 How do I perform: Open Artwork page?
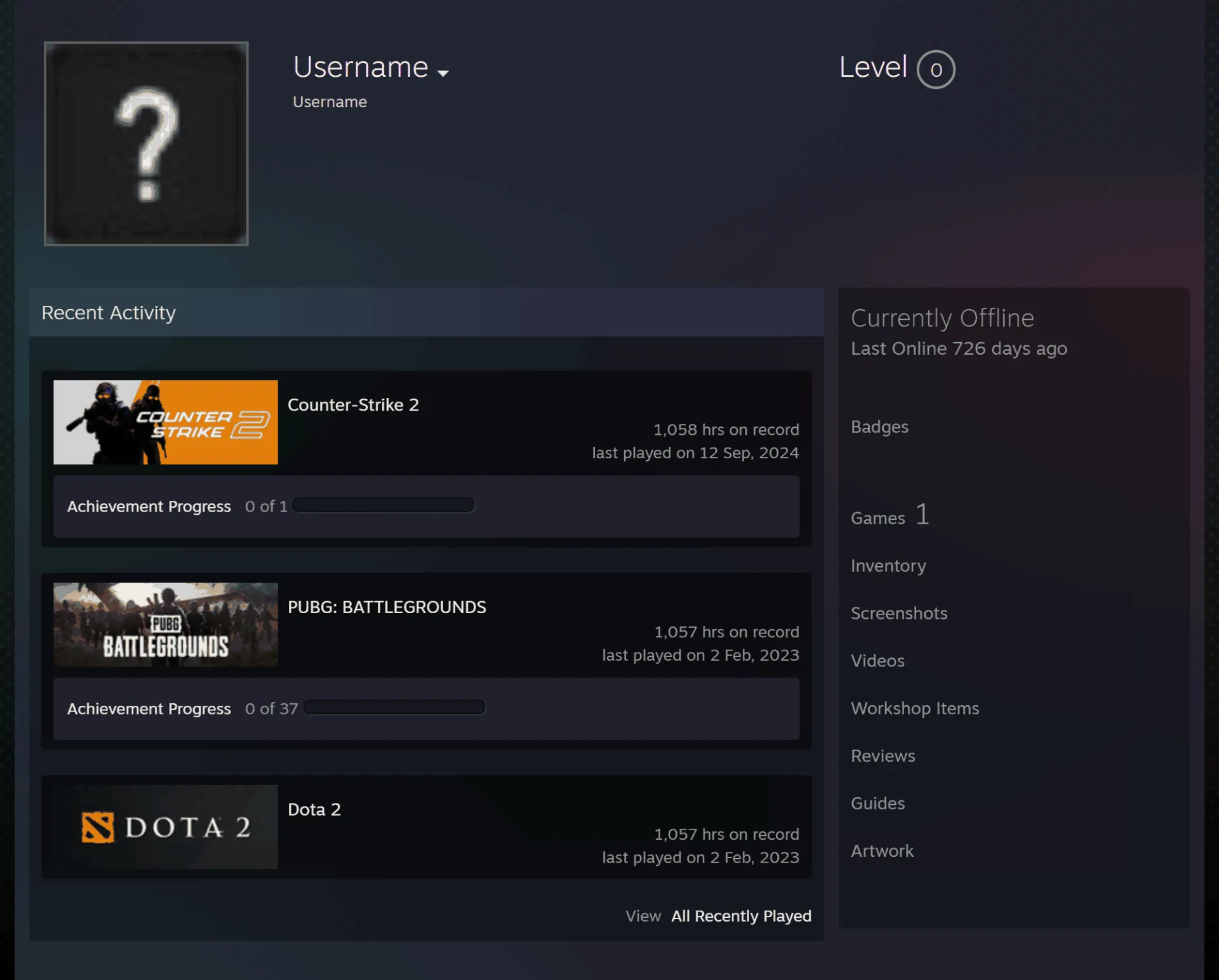(882, 851)
